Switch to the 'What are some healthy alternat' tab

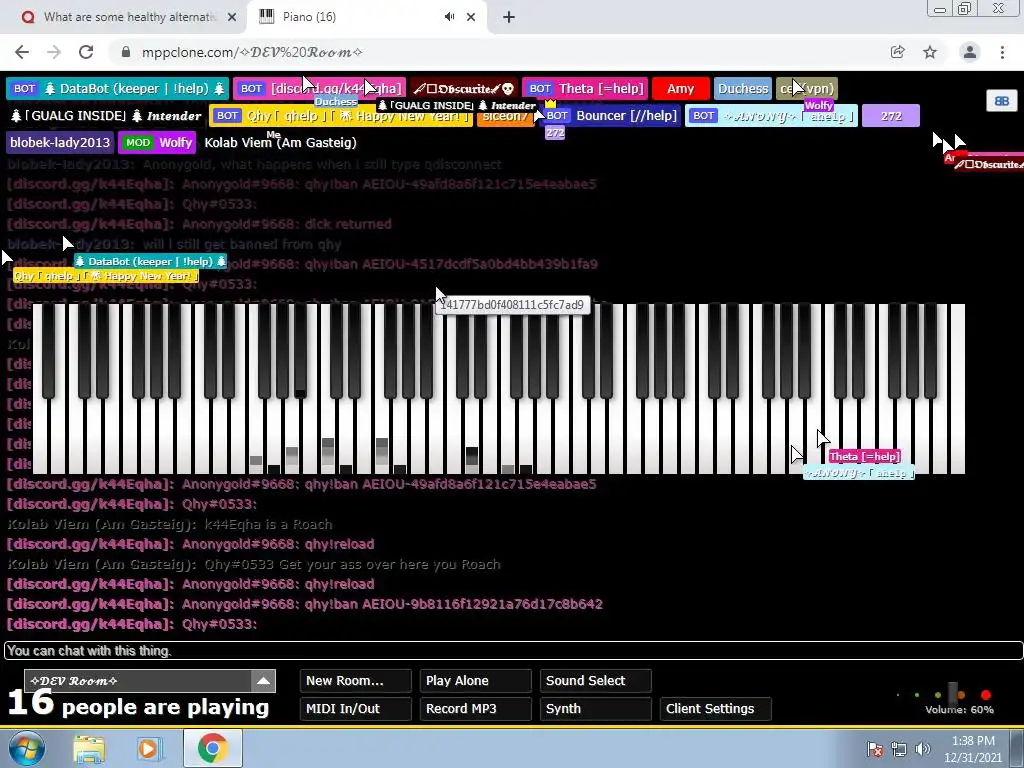point(129,17)
